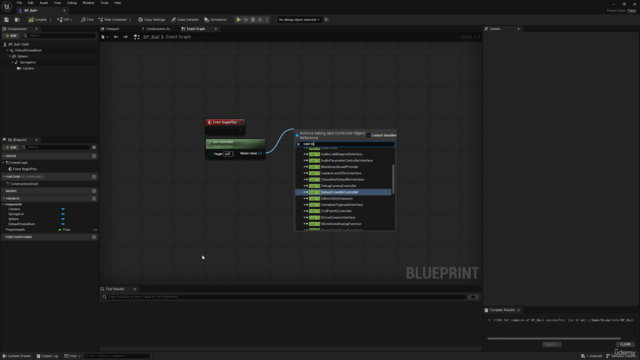Save the blueprint with the save icon
Screen dimensions: 640x360
click(x=7, y=20)
